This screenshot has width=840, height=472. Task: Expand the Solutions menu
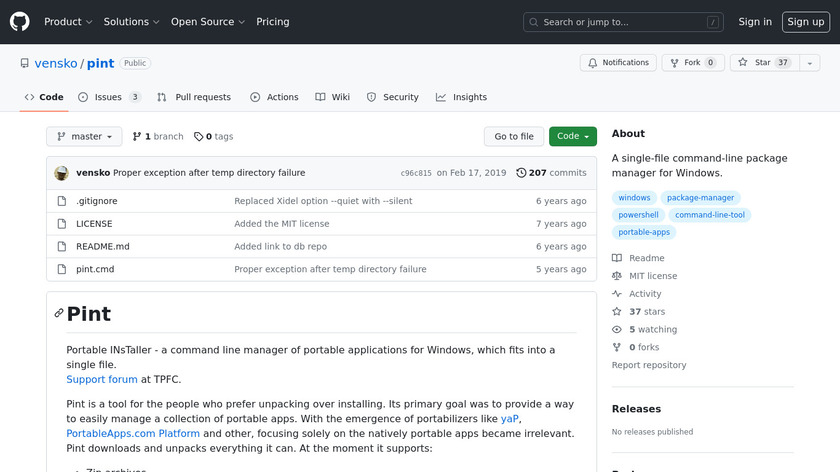[131, 22]
